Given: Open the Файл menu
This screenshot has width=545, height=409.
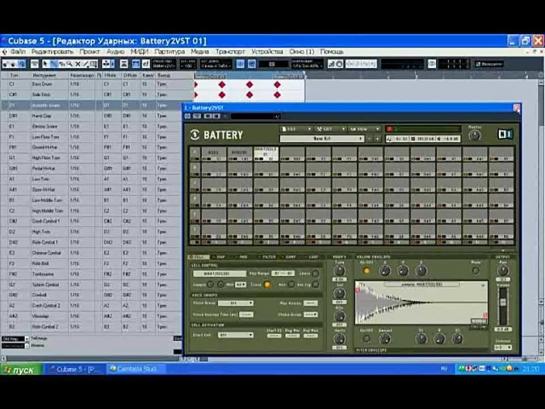Looking at the screenshot, I should (x=18, y=52).
